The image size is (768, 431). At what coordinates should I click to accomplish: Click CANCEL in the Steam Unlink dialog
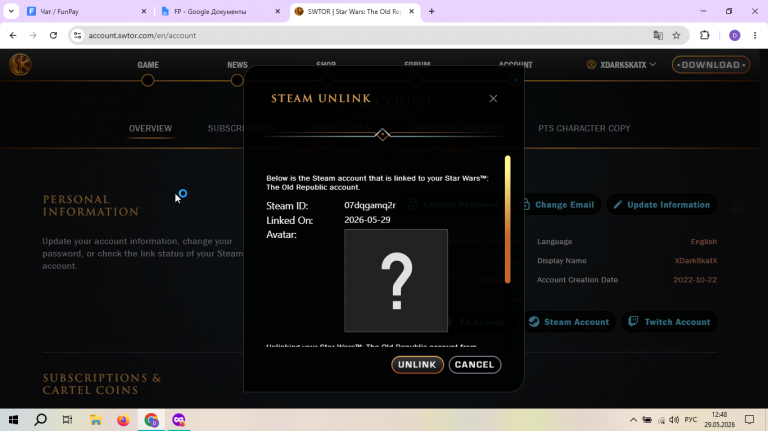[475, 364]
